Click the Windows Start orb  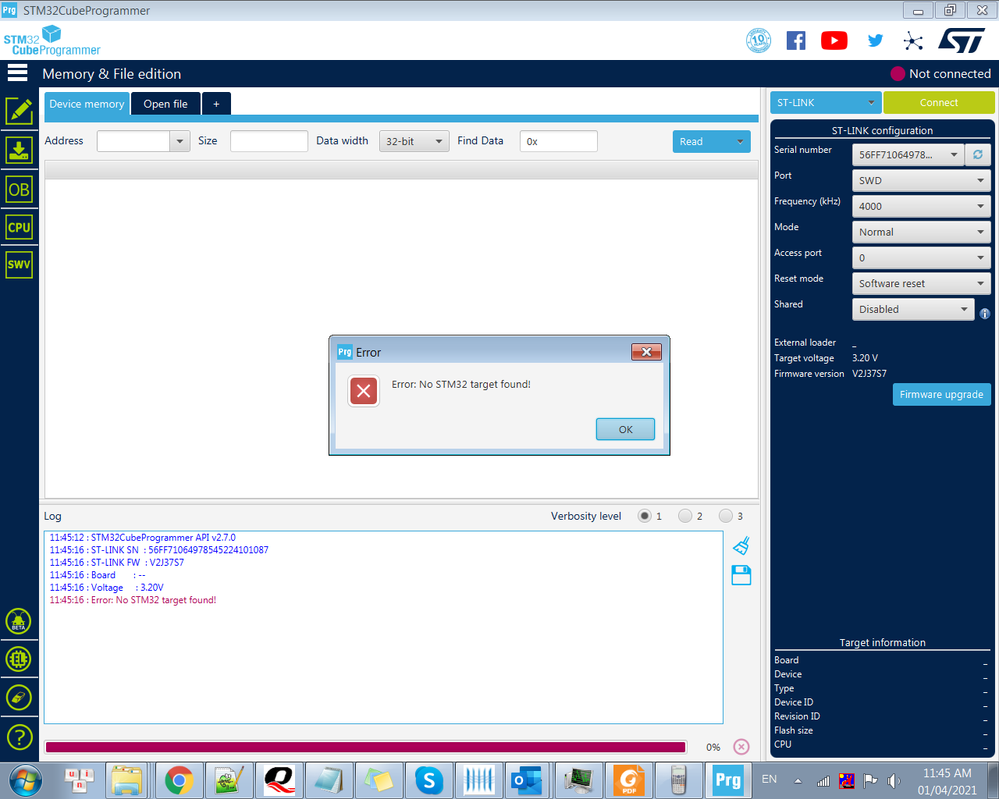click(25, 780)
